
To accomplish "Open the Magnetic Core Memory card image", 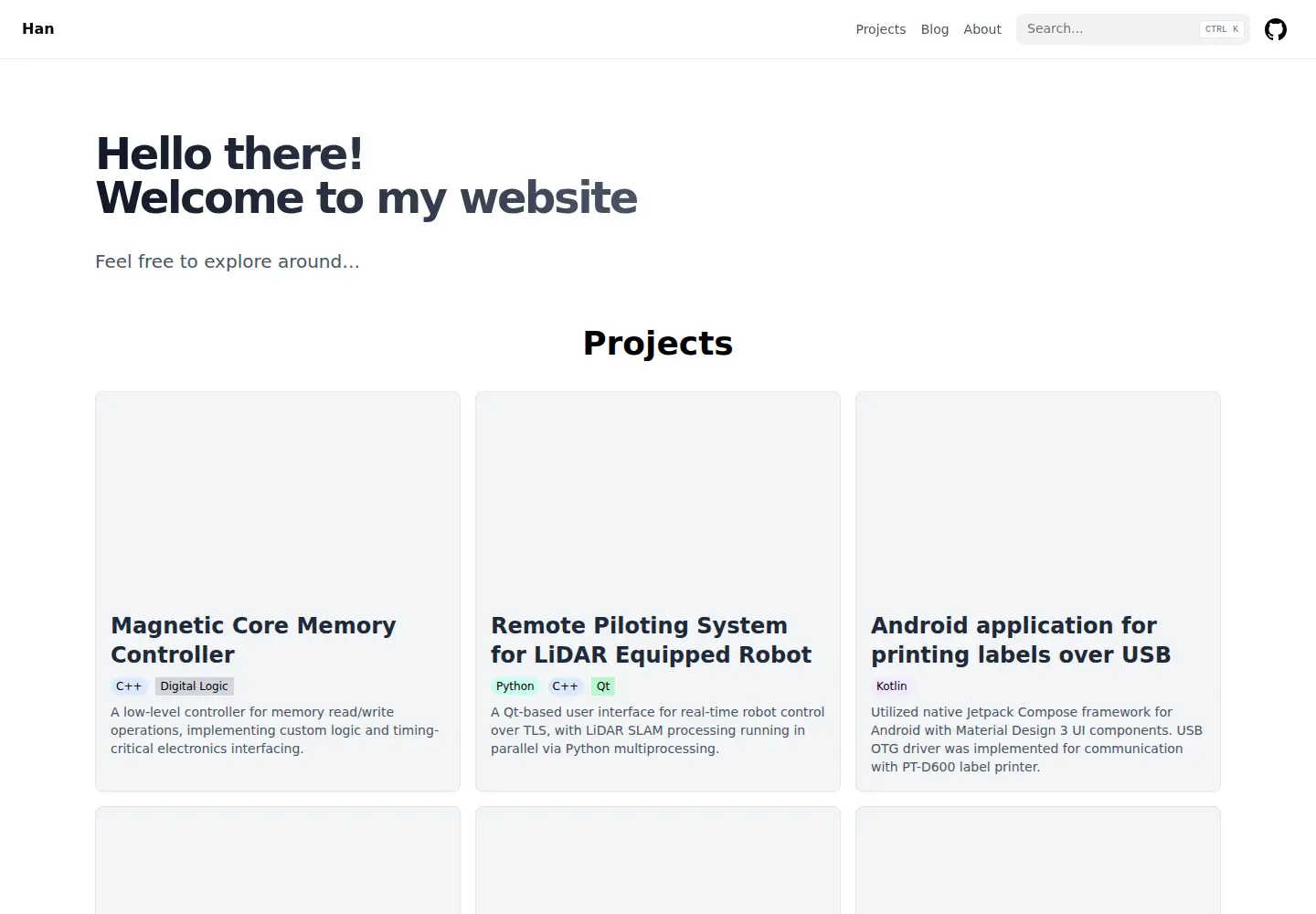I will coord(278,494).
